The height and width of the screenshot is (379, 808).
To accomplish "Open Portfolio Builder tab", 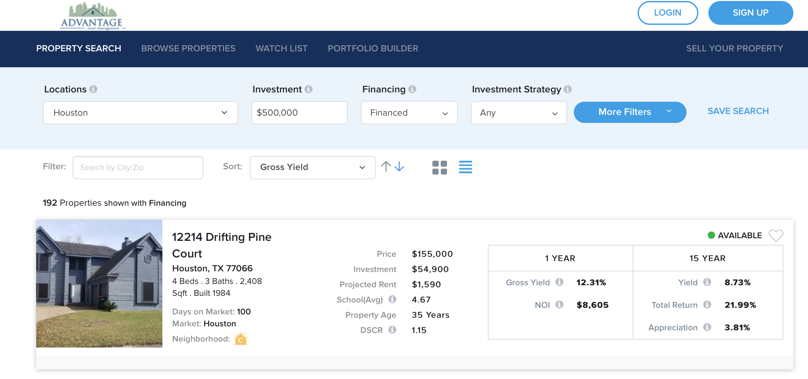I will pyautogui.click(x=373, y=48).
